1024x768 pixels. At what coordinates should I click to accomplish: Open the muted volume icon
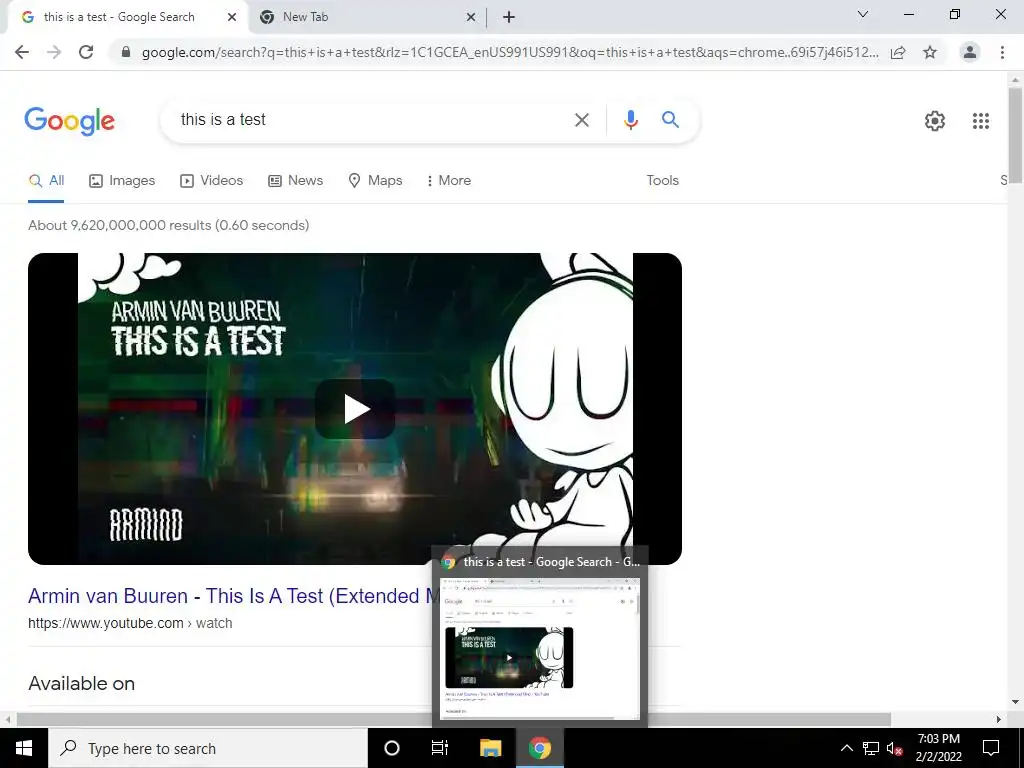pos(894,748)
